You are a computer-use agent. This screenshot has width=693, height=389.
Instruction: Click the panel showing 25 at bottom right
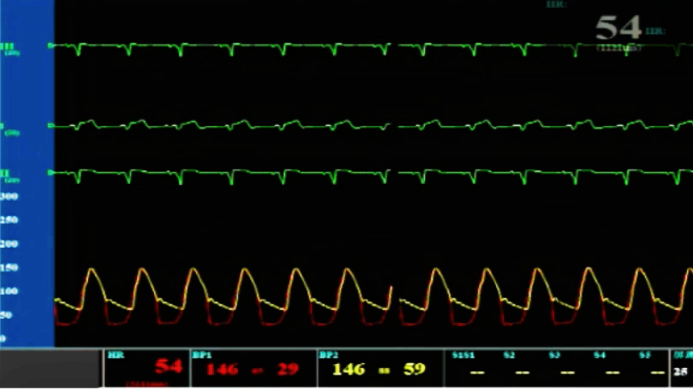[x=682, y=368]
